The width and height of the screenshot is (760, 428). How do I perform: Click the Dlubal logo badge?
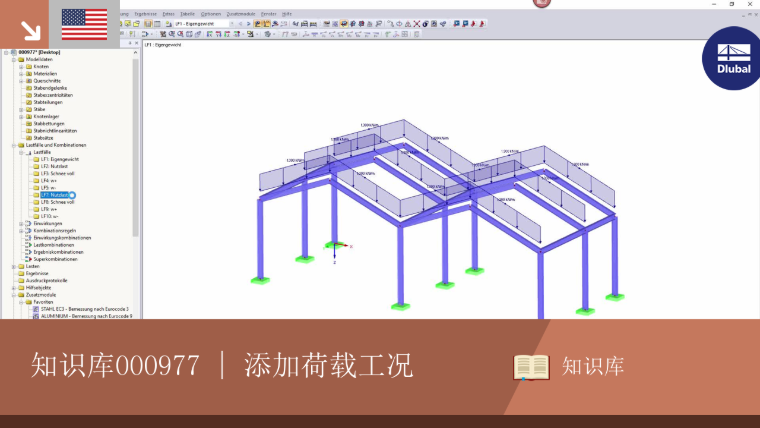tap(732, 58)
